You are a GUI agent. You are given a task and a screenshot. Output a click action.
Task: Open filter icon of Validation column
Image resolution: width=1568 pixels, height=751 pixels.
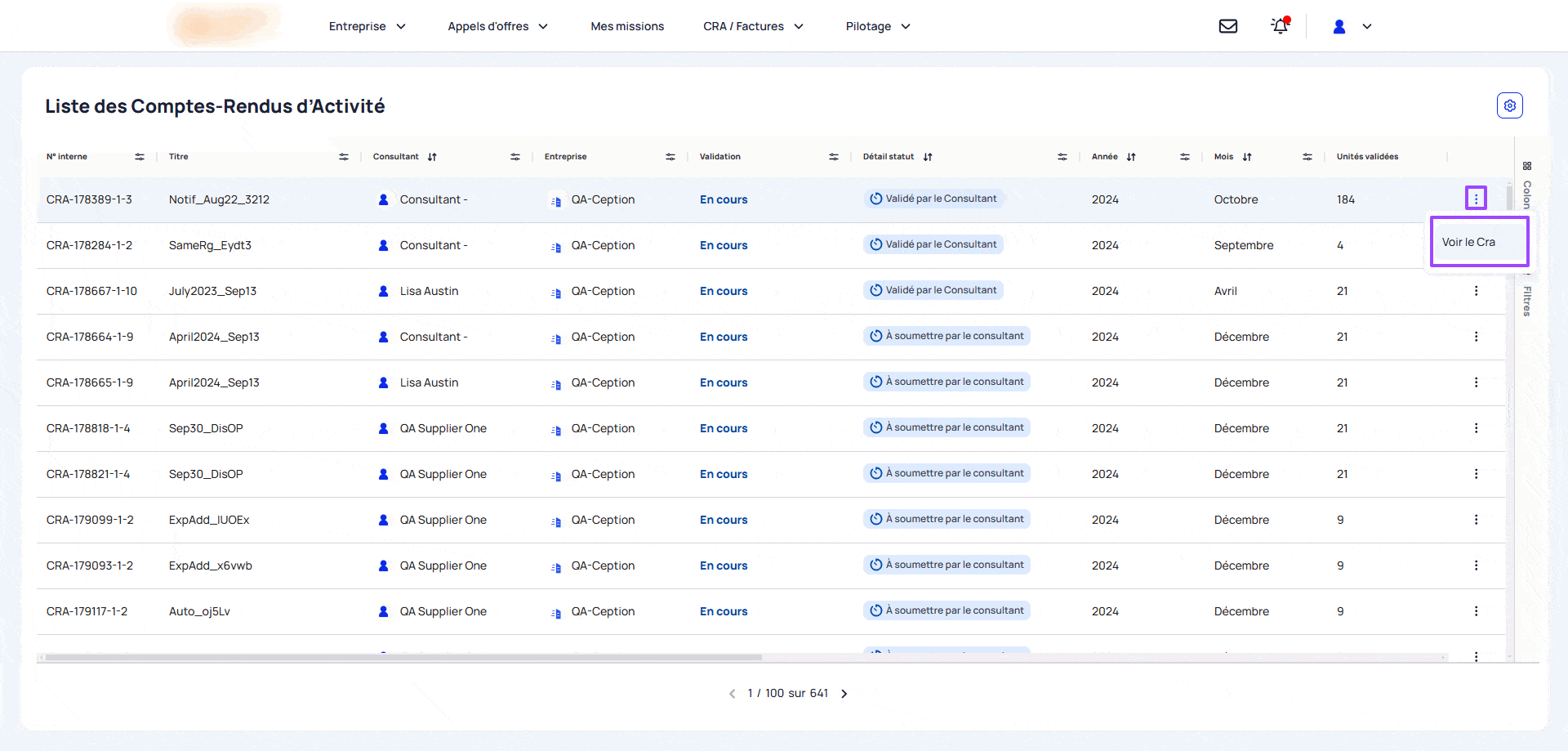tap(834, 157)
